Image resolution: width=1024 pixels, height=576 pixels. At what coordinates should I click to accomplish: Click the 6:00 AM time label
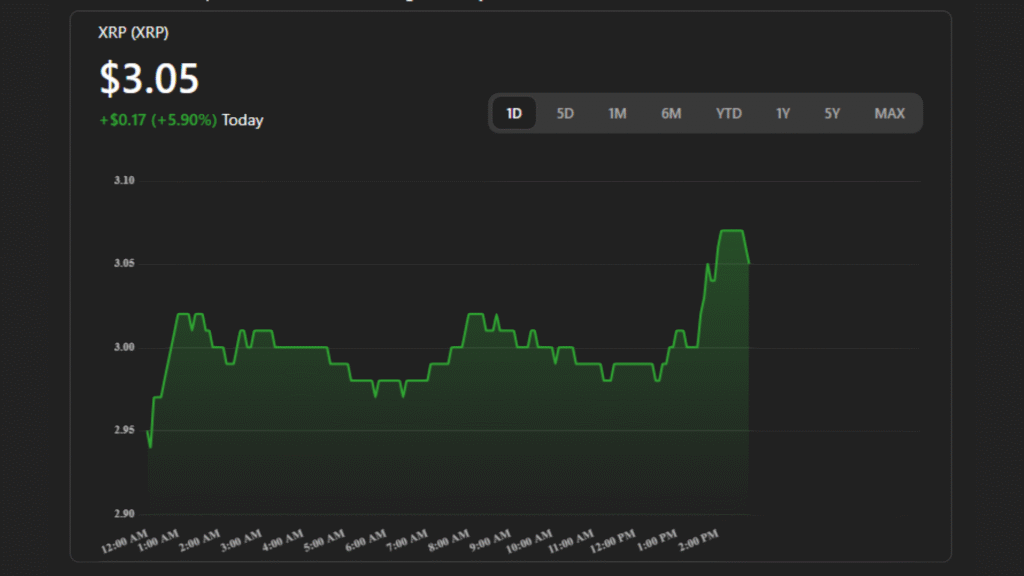tap(366, 541)
